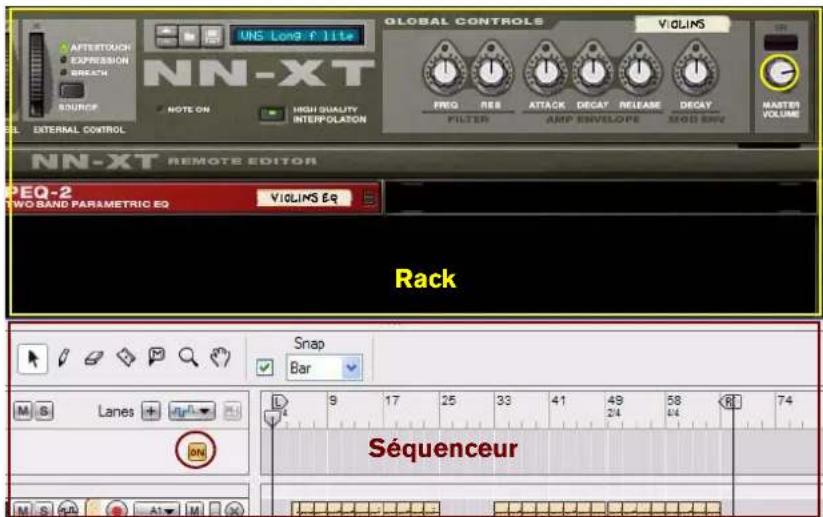Image resolution: width=823 pixels, height=517 pixels.
Task: Open the A1 dropdown on bottom track
Action: [x=156, y=510]
